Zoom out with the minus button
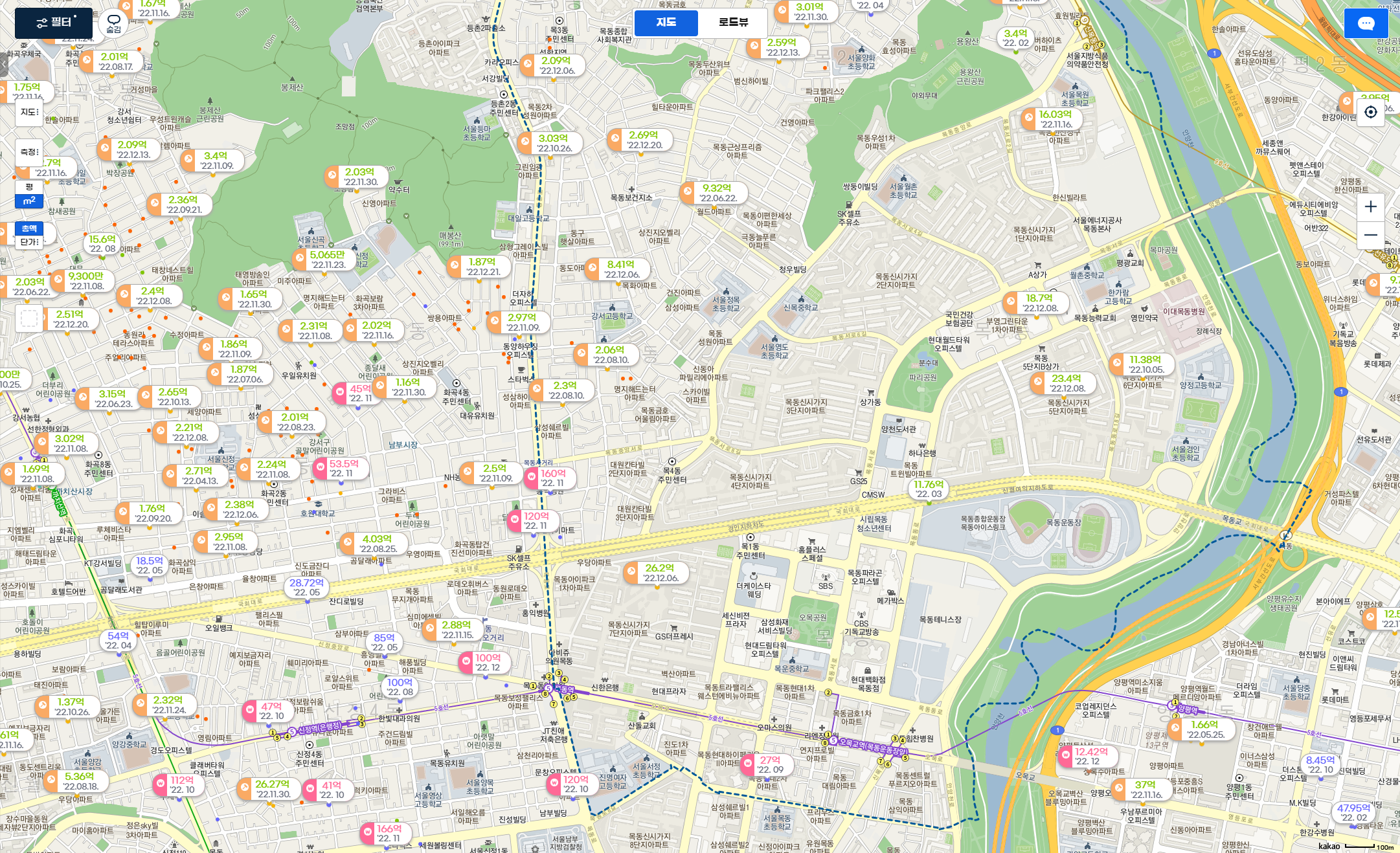This screenshot has width=1400, height=853. (x=1370, y=235)
